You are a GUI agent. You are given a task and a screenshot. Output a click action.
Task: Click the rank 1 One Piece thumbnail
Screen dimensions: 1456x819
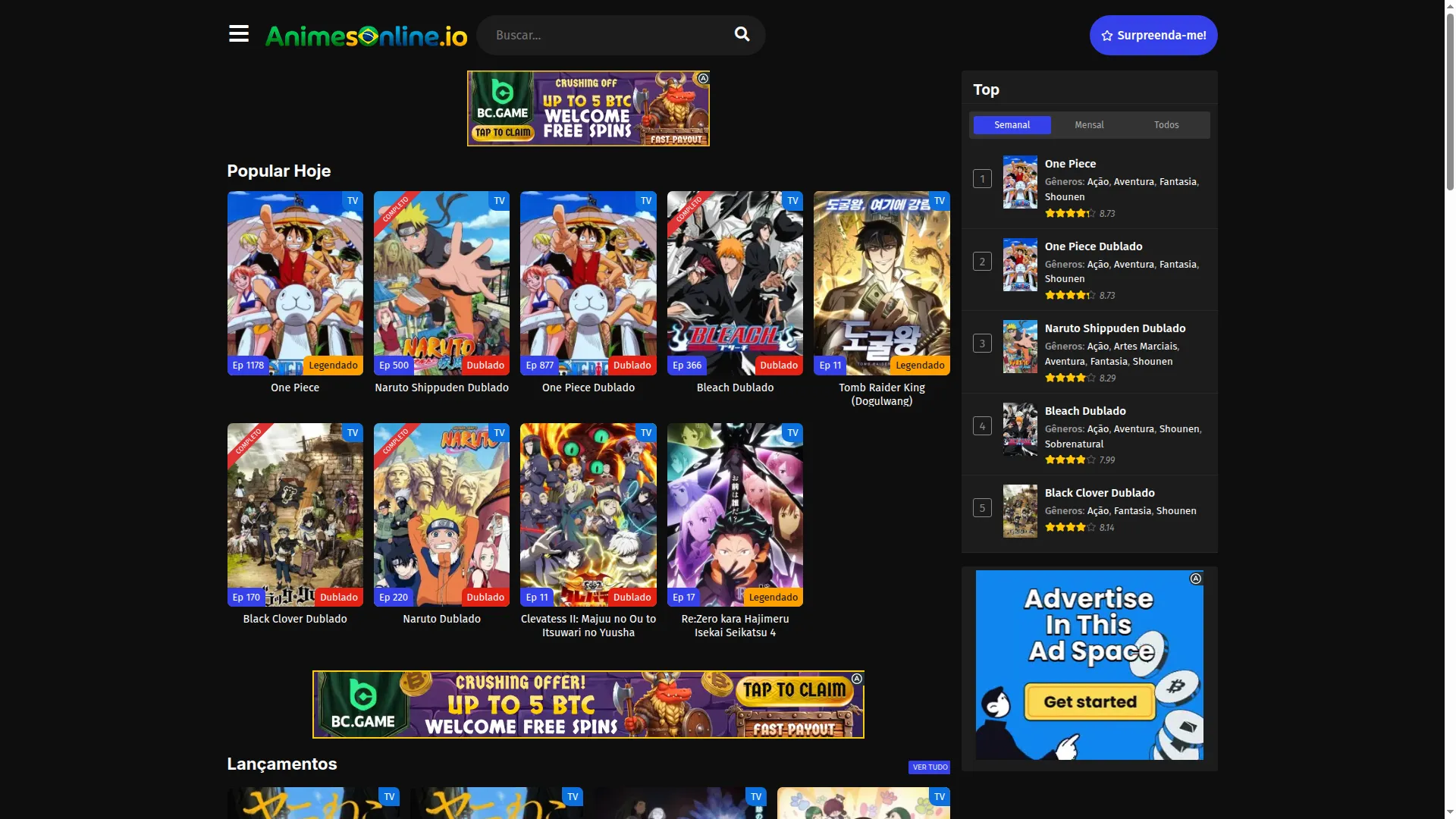tap(1020, 182)
